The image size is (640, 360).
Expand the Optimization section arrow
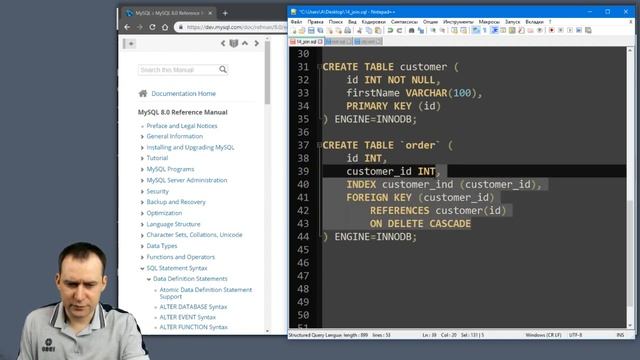tap(142, 213)
